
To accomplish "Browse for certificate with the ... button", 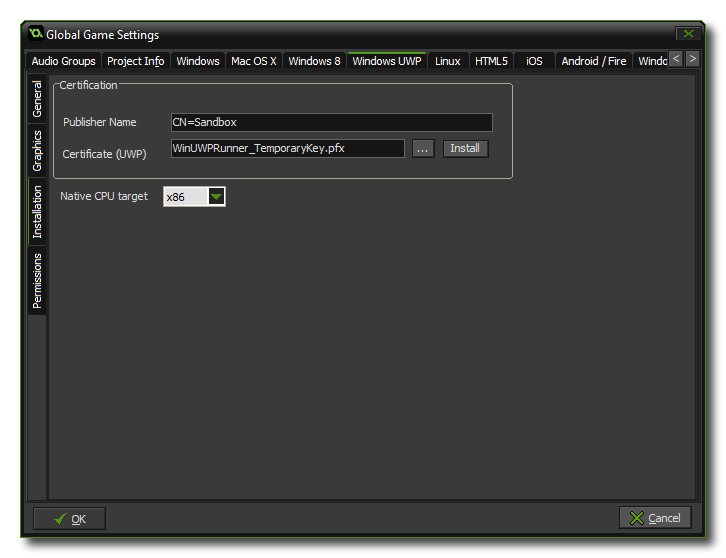I will 423,149.
